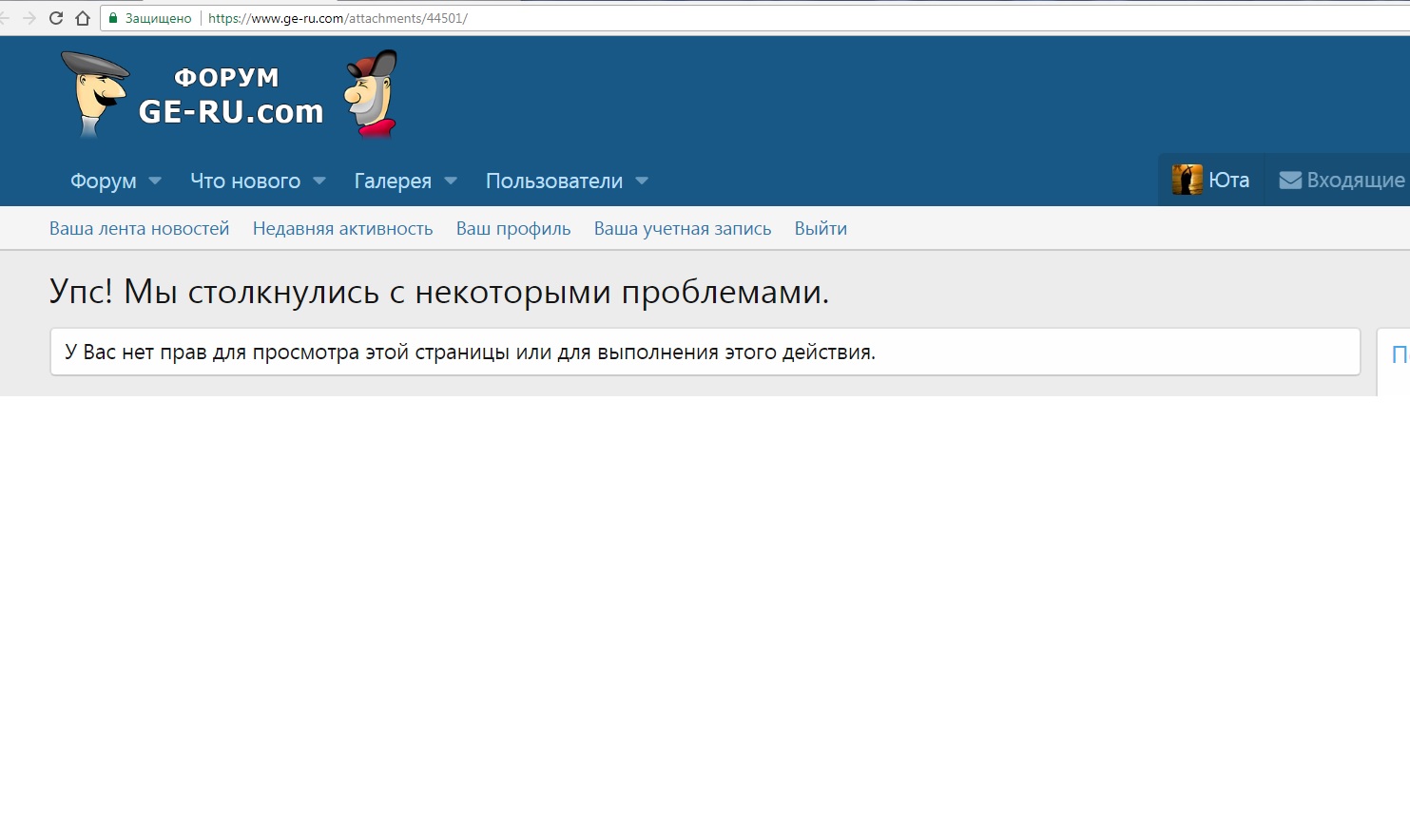The image size is (1410, 840).
Task: Log out using Выйти link
Action: pos(821,228)
